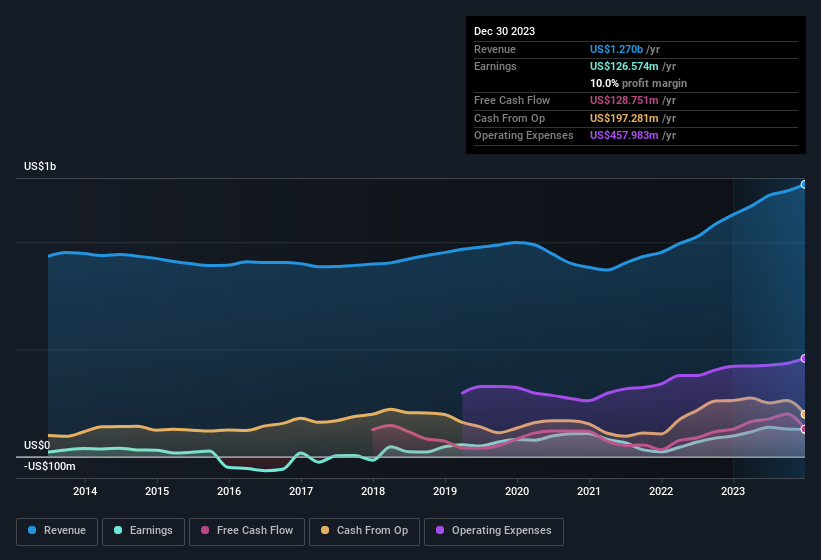Image resolution: width=821 pixels, height=560 pixels.
Task: Click the purple dot beside Operating Expenses legend
Action: point(440,531)
